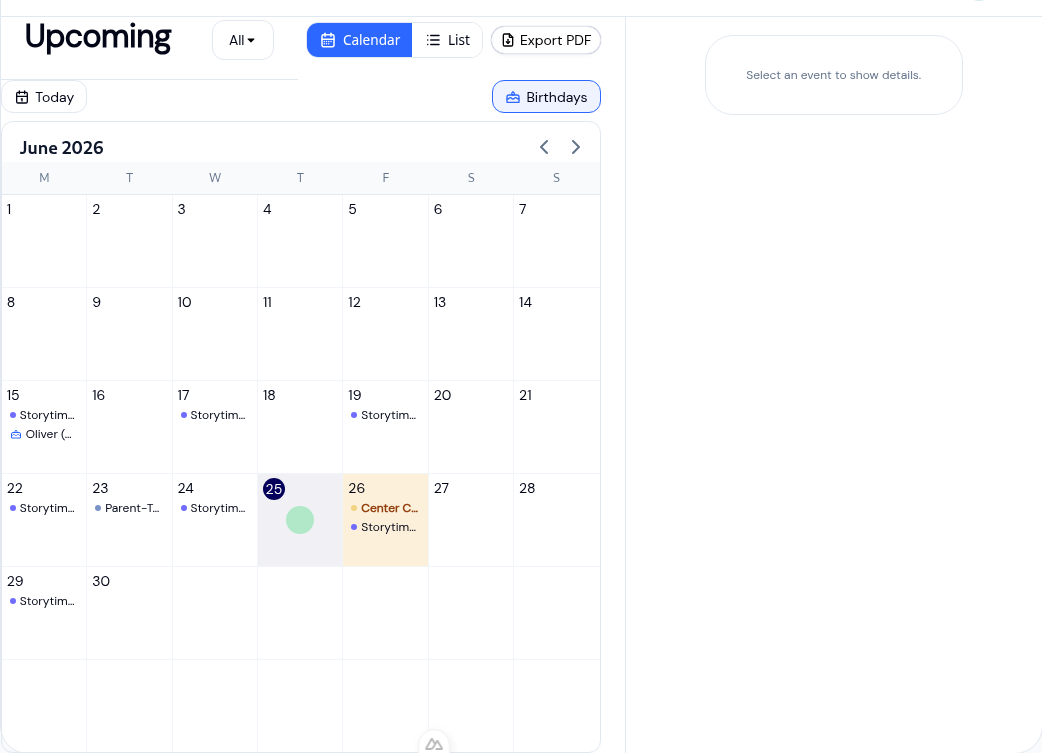The image size is (1042, 754).
Task: Toggle the Birthdays filter
Action: pos(546,97)
